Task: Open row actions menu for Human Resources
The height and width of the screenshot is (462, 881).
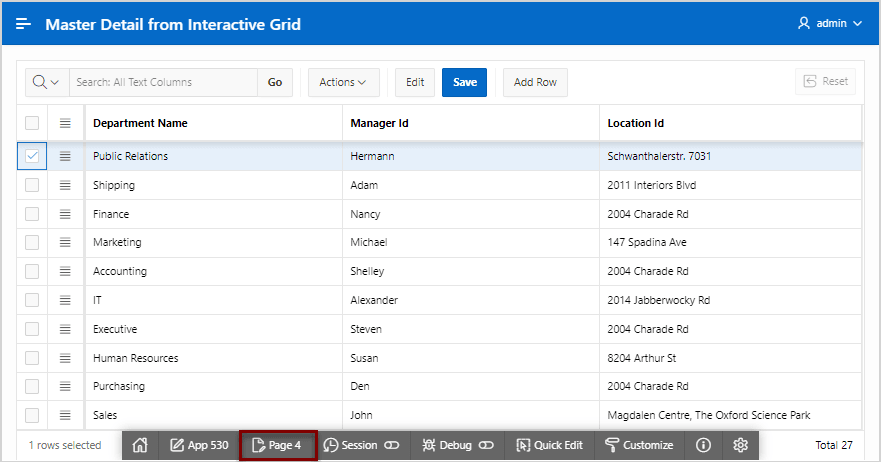Action: coord(65,358)
